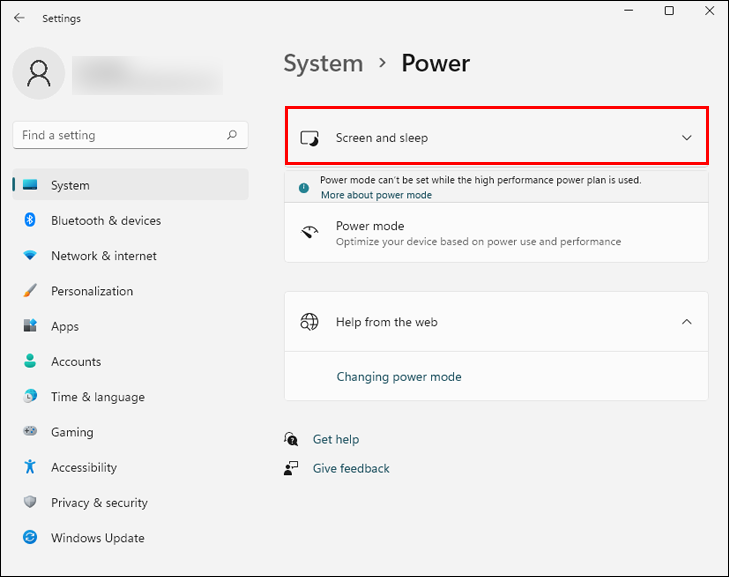Click the Privacy & security shield icon
729x577 pixels.
click(x=30, y=503)
